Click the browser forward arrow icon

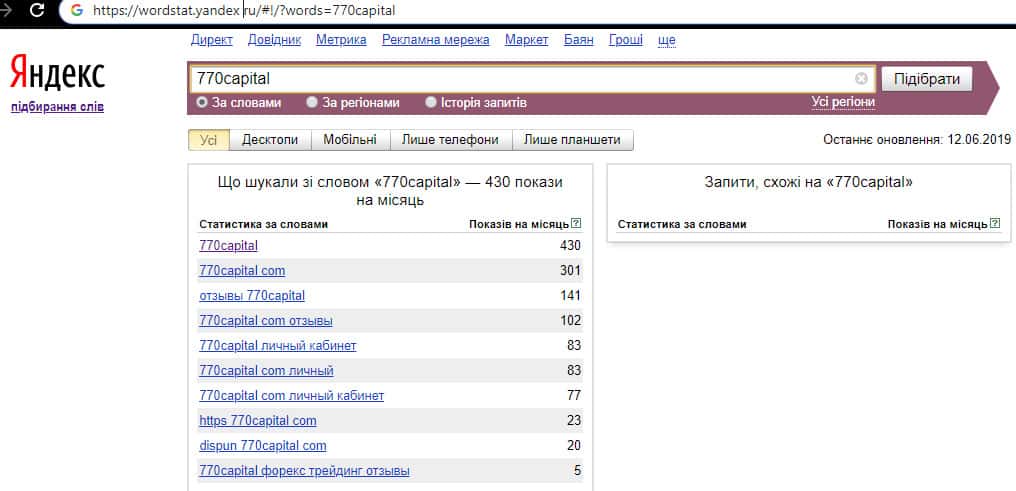click(x=7, y=10)
